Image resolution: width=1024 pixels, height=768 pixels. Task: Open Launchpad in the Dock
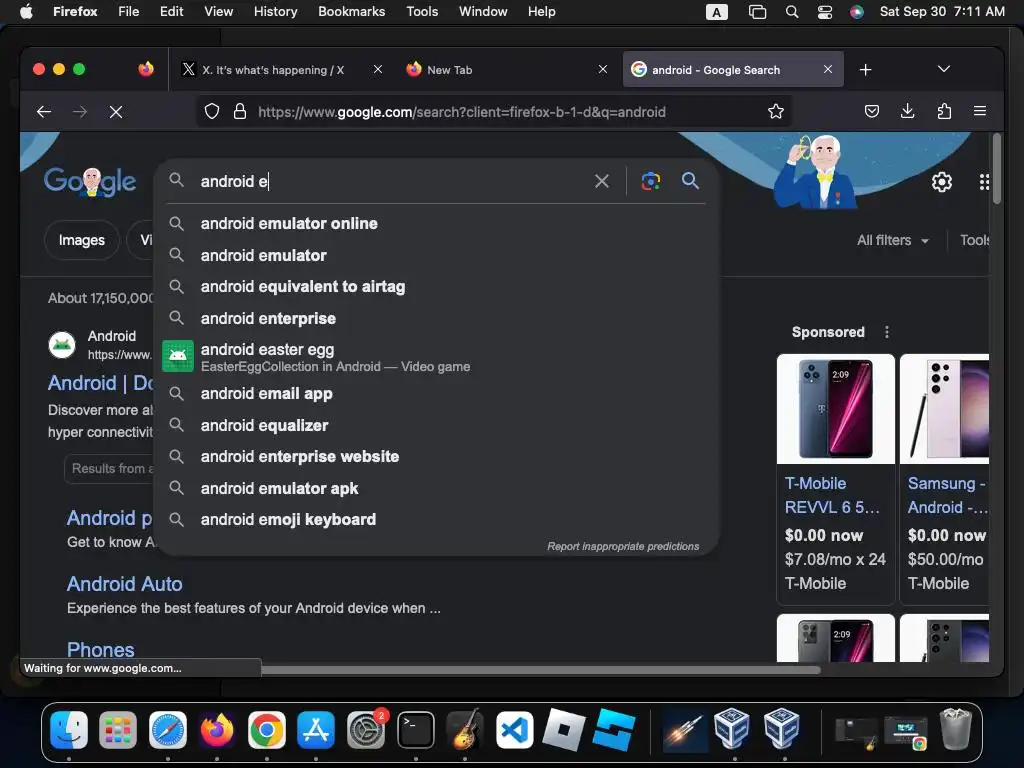pyautogui.click(x=118, y=729)
